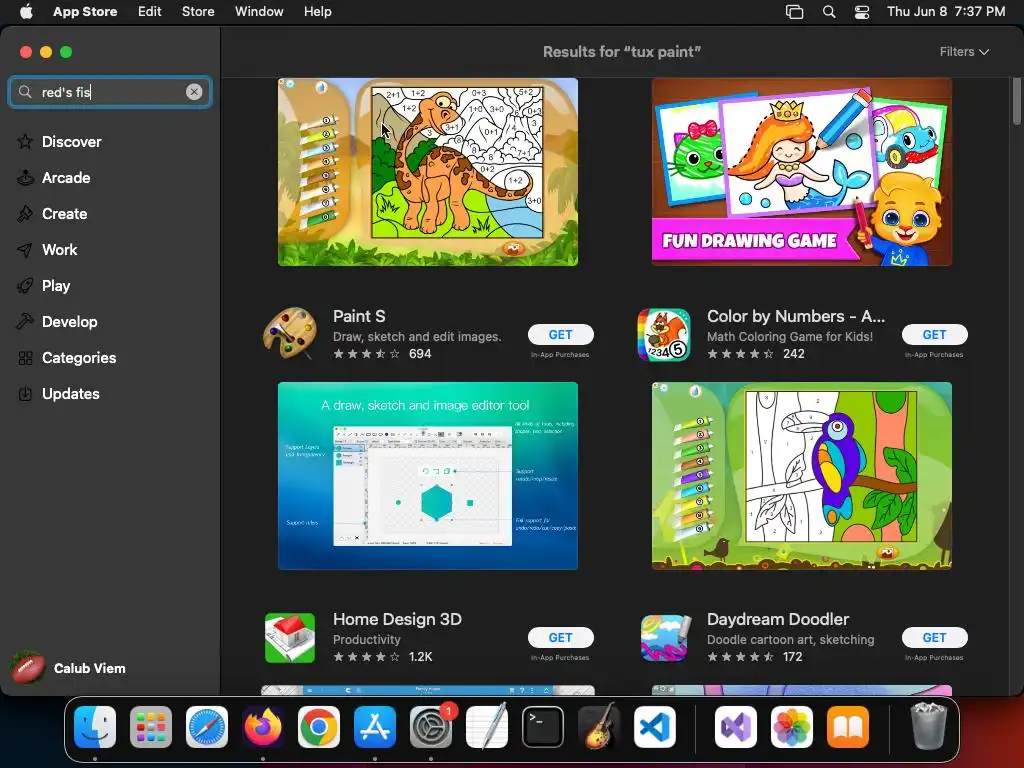The width and height of the screenshot is (1024, 768).
Task: Open the Window menu
Action: click(x=259, y=12)
